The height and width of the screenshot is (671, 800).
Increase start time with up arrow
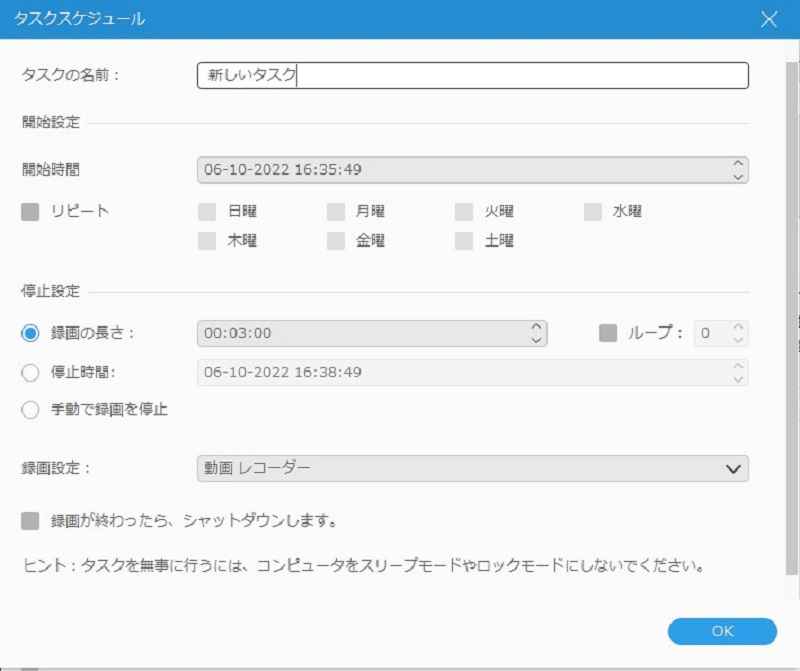(737, 163)
